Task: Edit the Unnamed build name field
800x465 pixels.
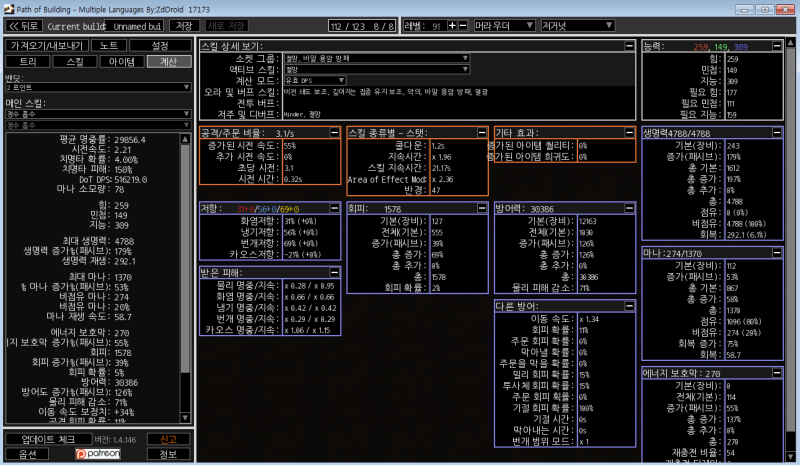Action: coord(135,26)
